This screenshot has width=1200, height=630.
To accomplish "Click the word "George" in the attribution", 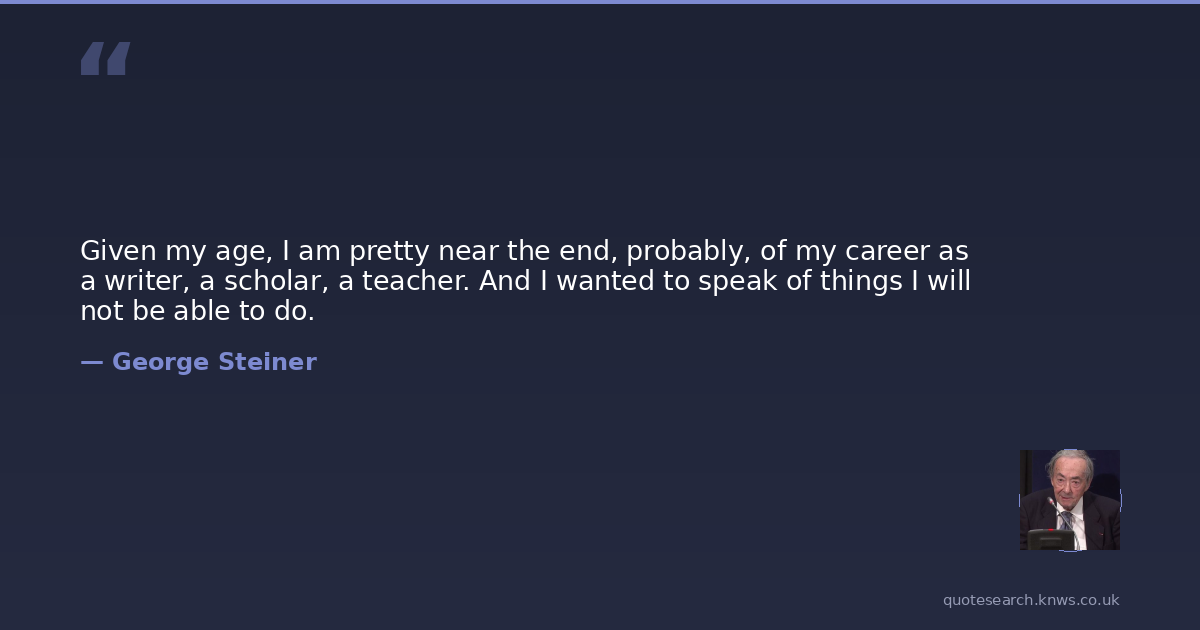I will [x=150, y=362].
